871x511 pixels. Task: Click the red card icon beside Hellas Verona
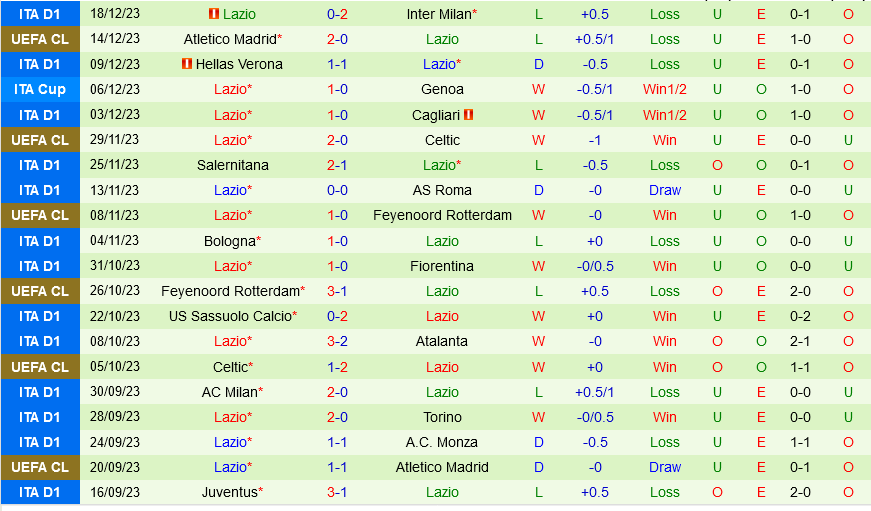(x=187, y=64)
